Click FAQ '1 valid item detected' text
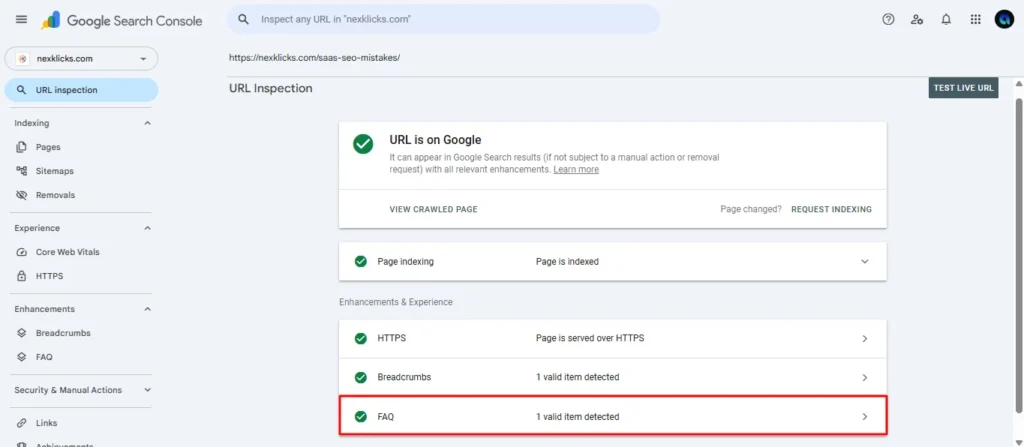The height and width of the screenshot is (447, 1024). [x=577, y=416]
